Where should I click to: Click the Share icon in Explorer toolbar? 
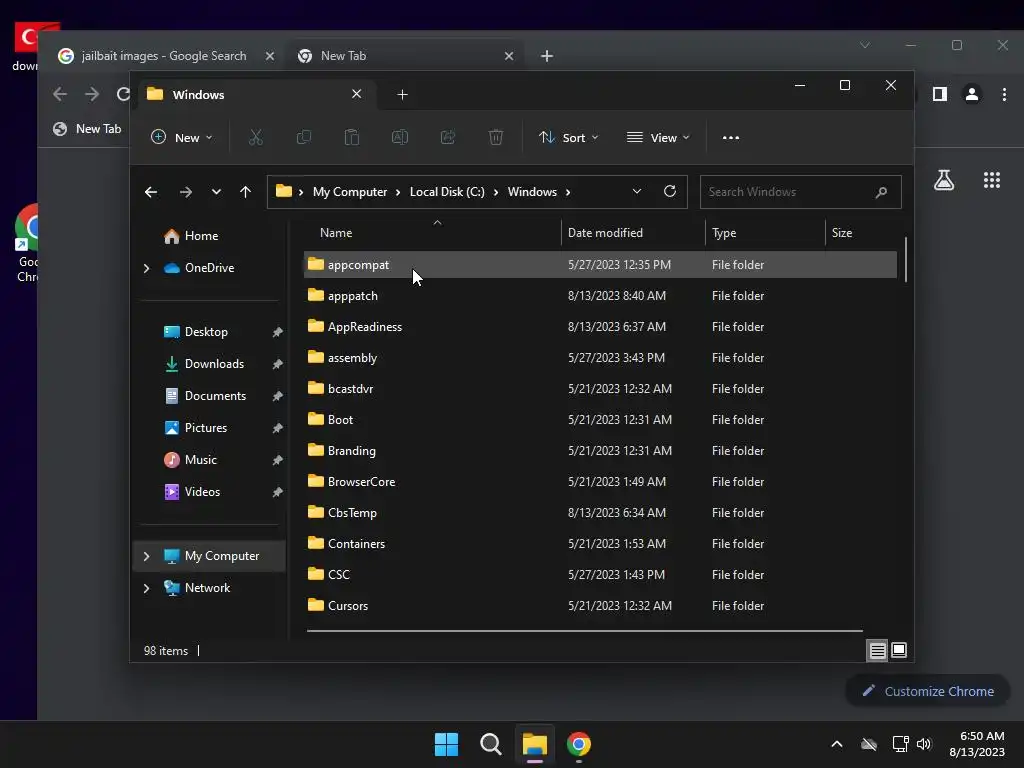(x=448, y=137)
